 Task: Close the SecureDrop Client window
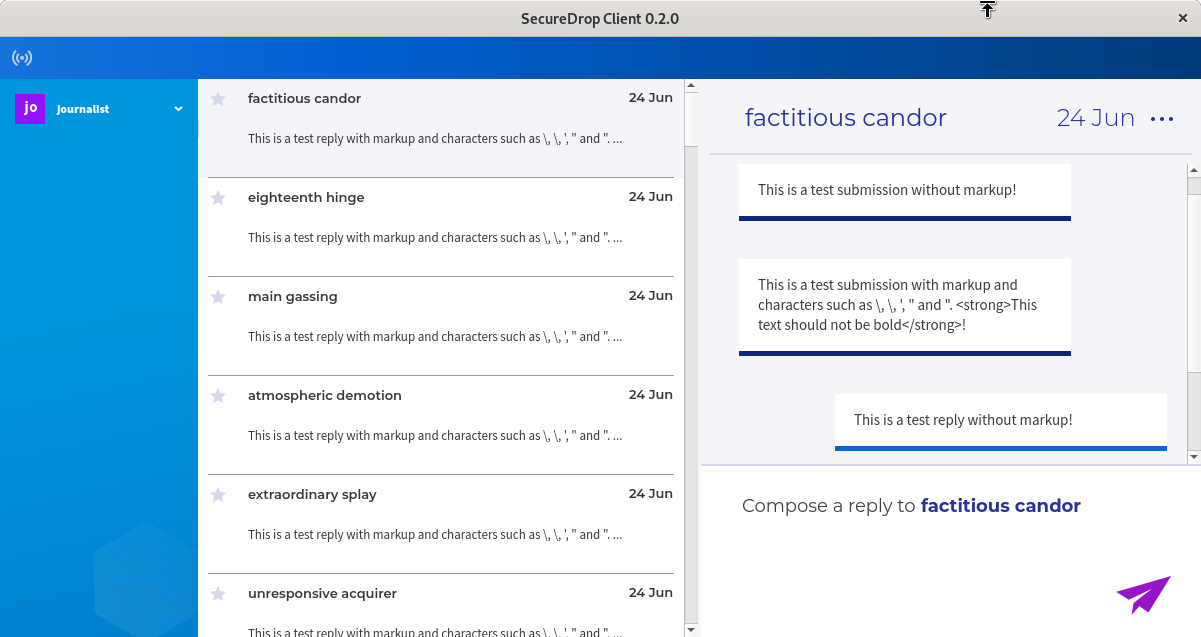click(x=1183, y=18)
